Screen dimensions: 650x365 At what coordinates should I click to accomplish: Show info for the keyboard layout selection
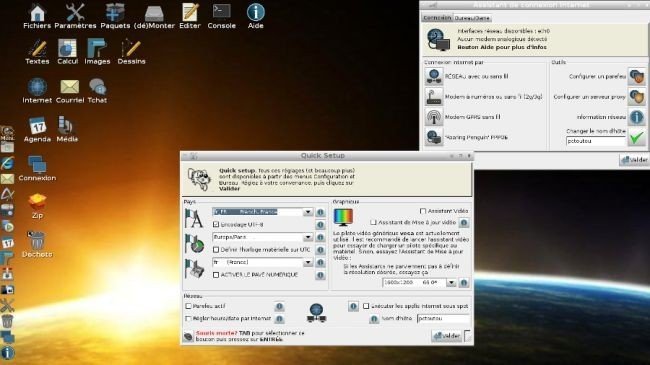coord(320,263)
